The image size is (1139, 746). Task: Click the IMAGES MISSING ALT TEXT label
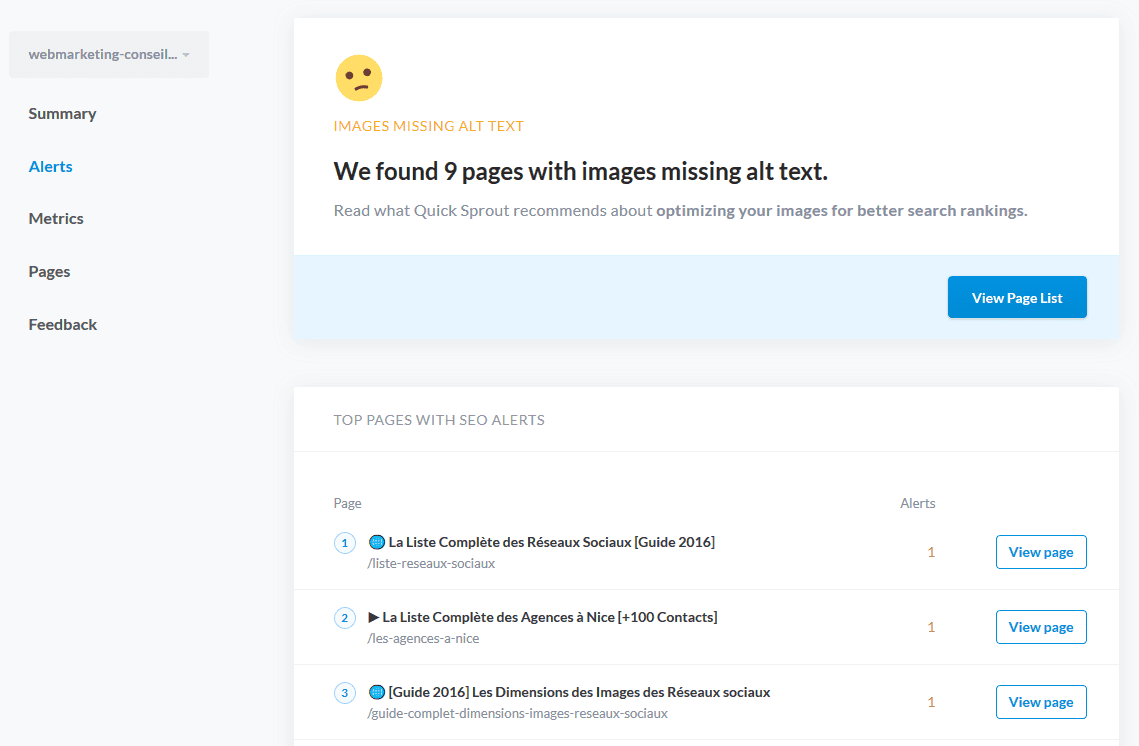[x=429, y=126]
